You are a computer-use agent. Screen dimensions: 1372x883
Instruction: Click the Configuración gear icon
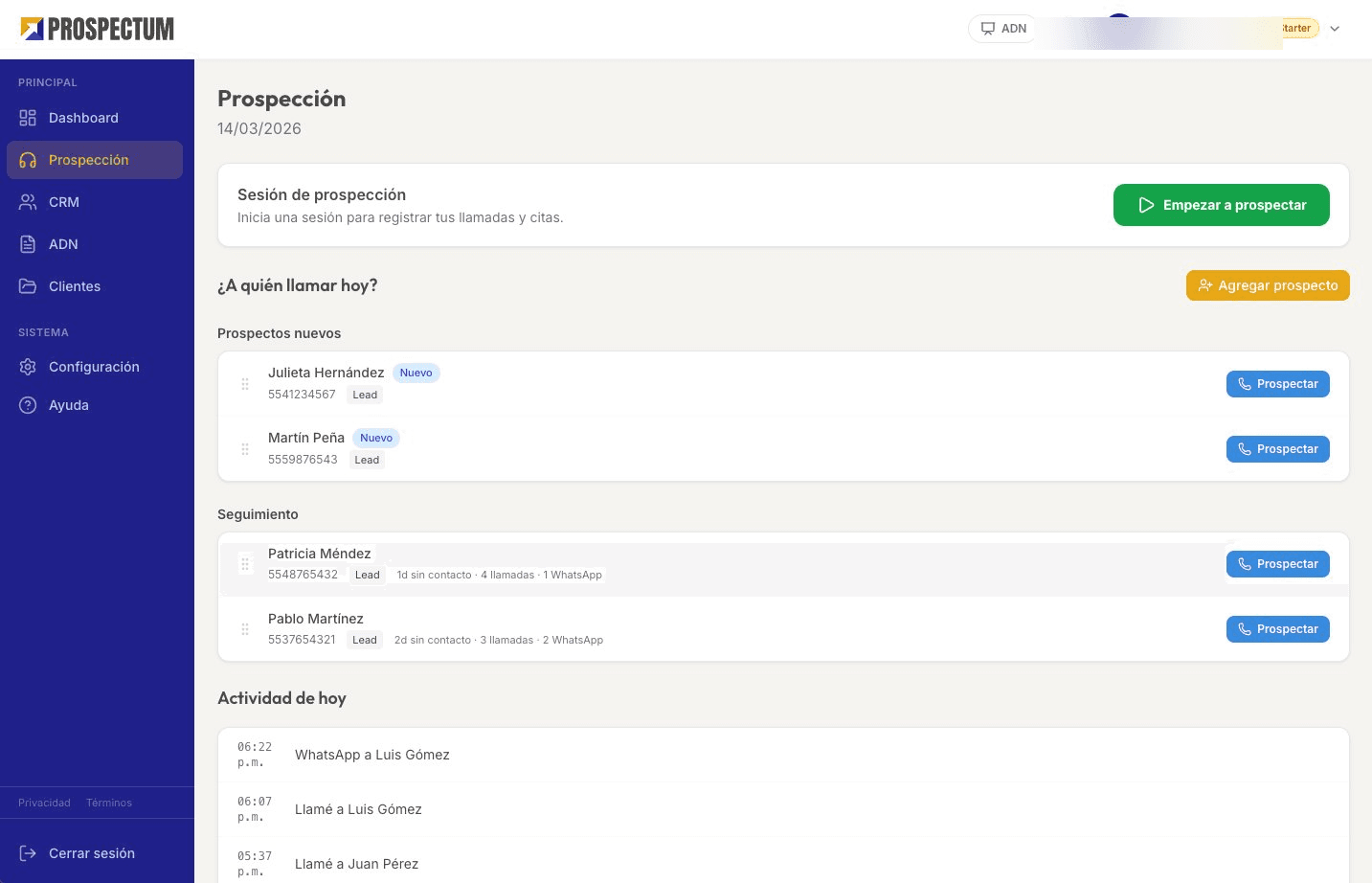(x=28, y=367)
